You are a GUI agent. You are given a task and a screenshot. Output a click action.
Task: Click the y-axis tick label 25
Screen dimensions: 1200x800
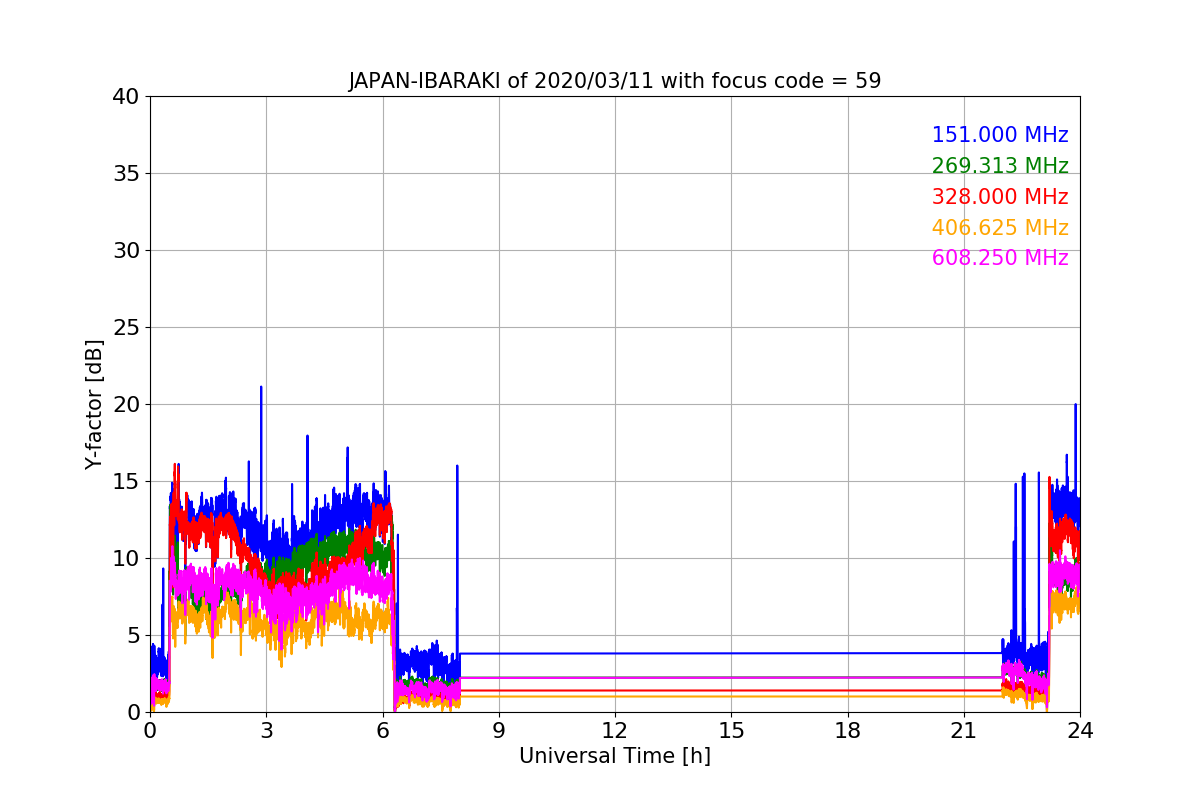[126, 328]
